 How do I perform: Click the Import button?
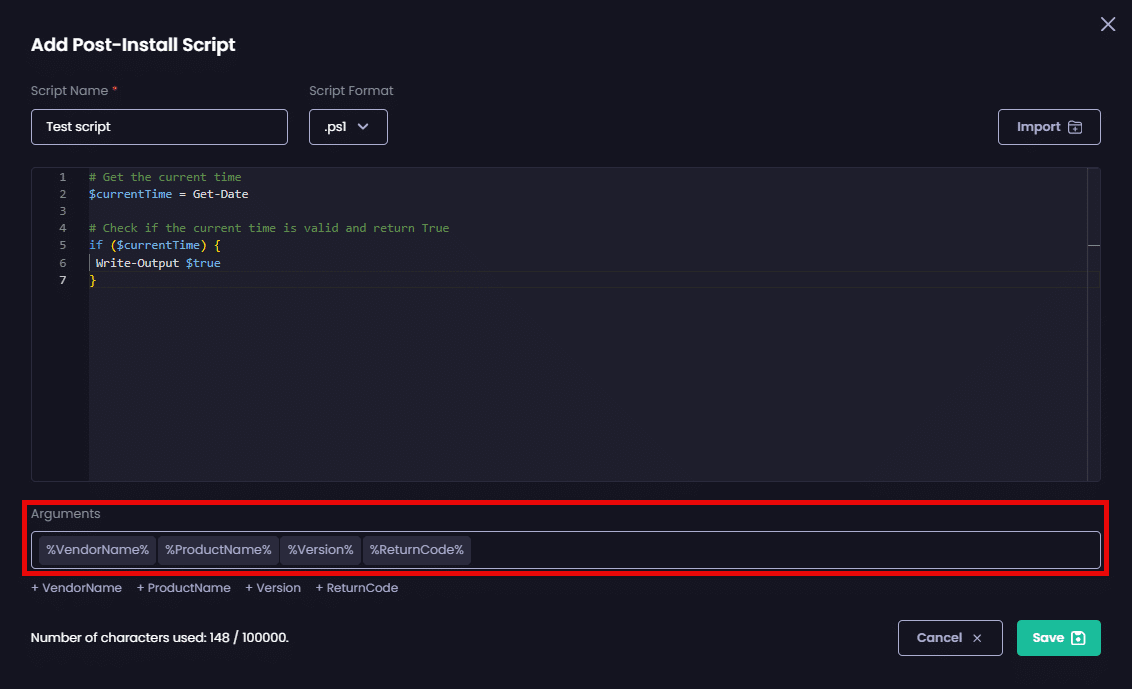(1049, 127)
